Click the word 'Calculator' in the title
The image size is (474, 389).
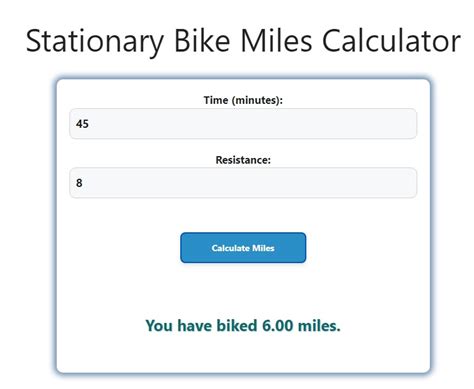click(391, 41)
